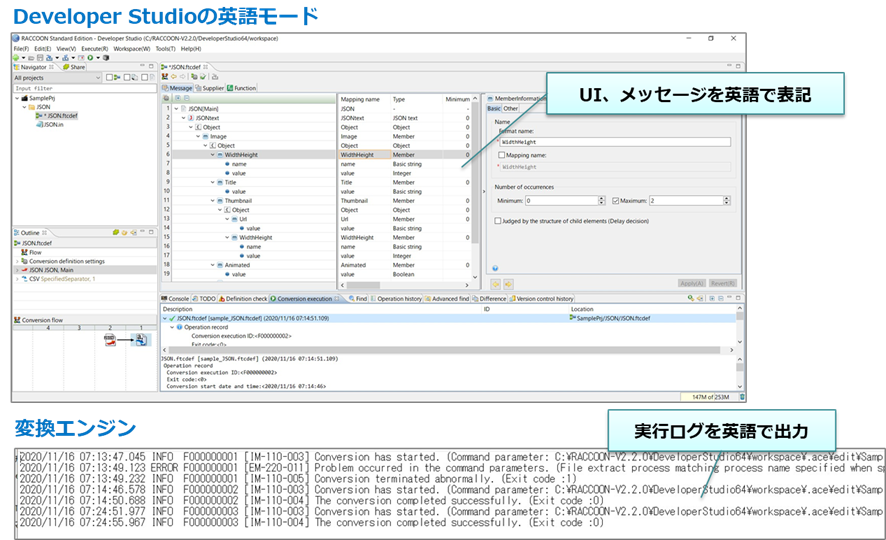Expand CSV SpecifiedSeparator item in Outline
The height and width of the screenshot is (540, 886).
(17, 279)
